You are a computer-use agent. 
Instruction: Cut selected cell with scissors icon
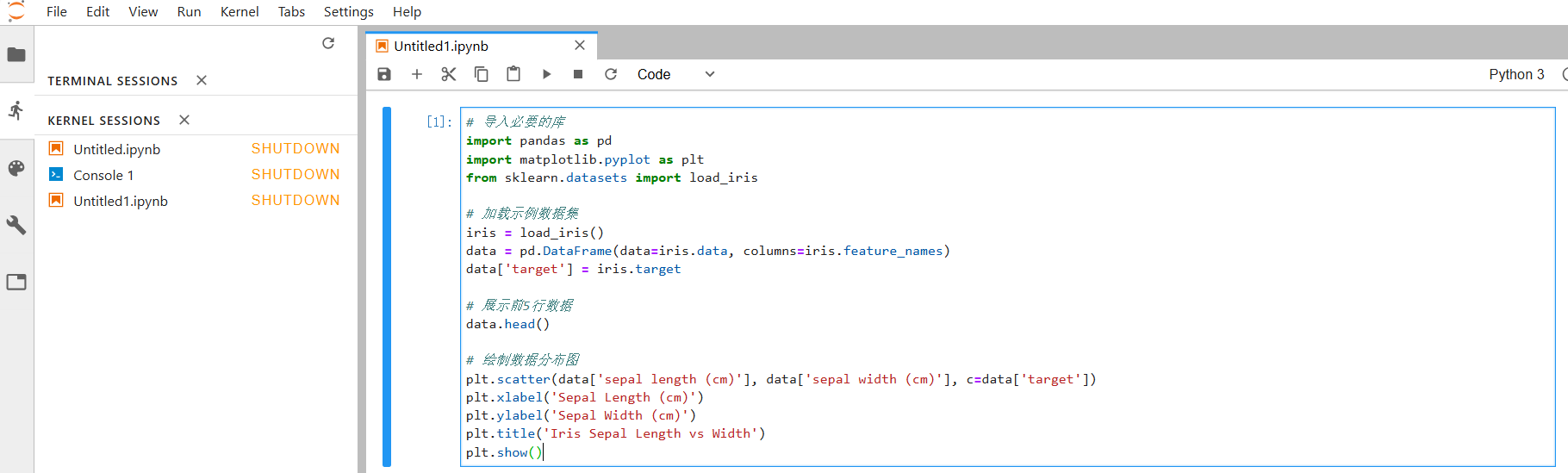coord(449,74)
